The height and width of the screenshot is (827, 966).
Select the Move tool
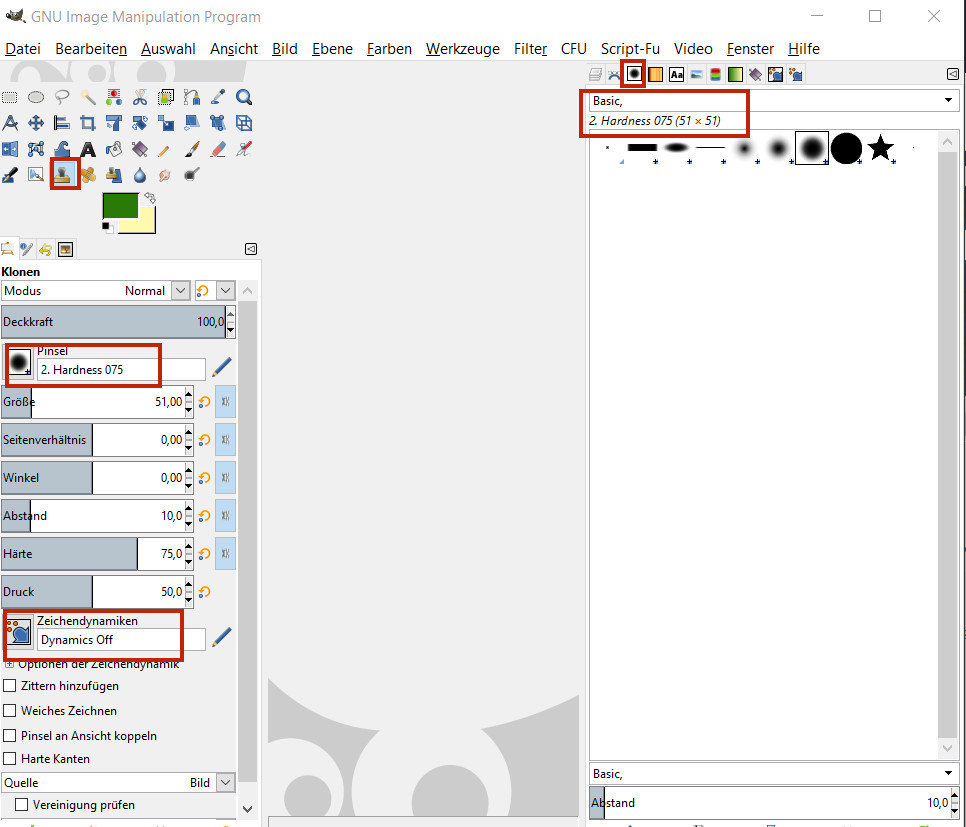(36, 123)
